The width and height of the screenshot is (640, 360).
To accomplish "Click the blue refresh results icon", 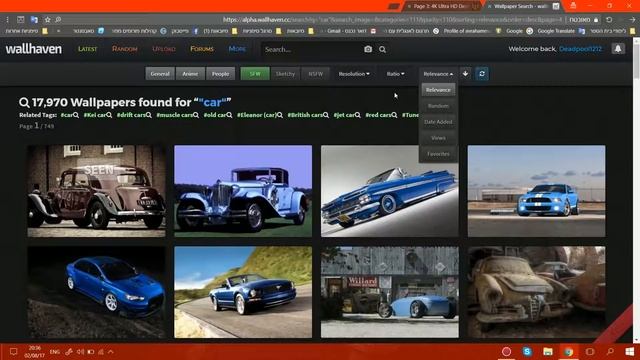I will pyautogui.click(x=482, y=74).
